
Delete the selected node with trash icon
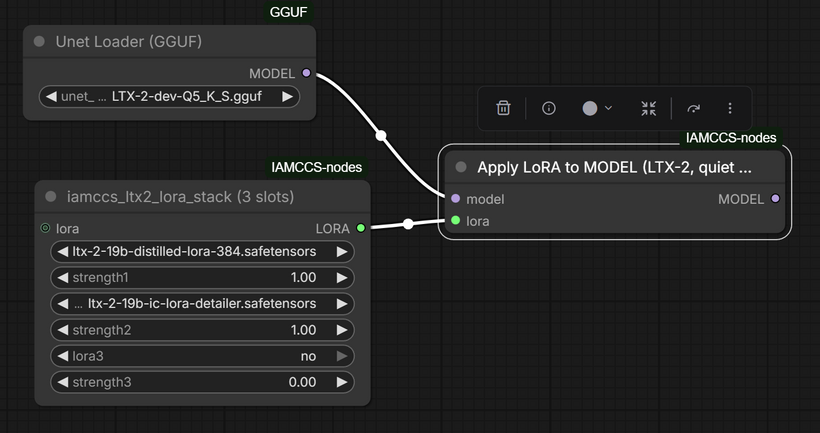tap(504, 108)
